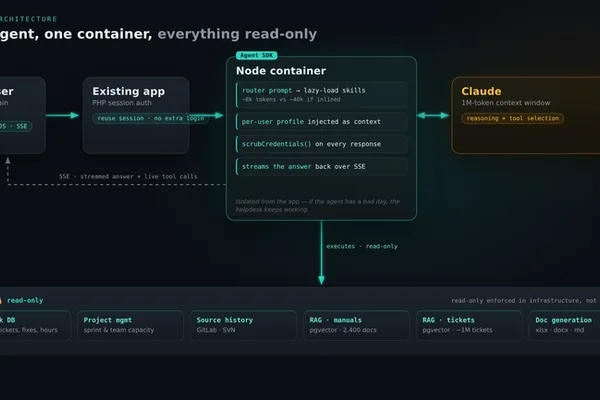Viewport: 600px width, 400px height.
Task: Click the 'Doc generation' card title
Action: (x=563, y=320)
